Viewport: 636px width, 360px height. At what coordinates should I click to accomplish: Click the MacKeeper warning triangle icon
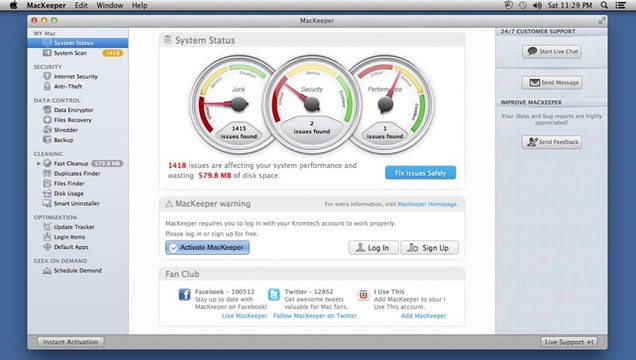pos(169,204)
